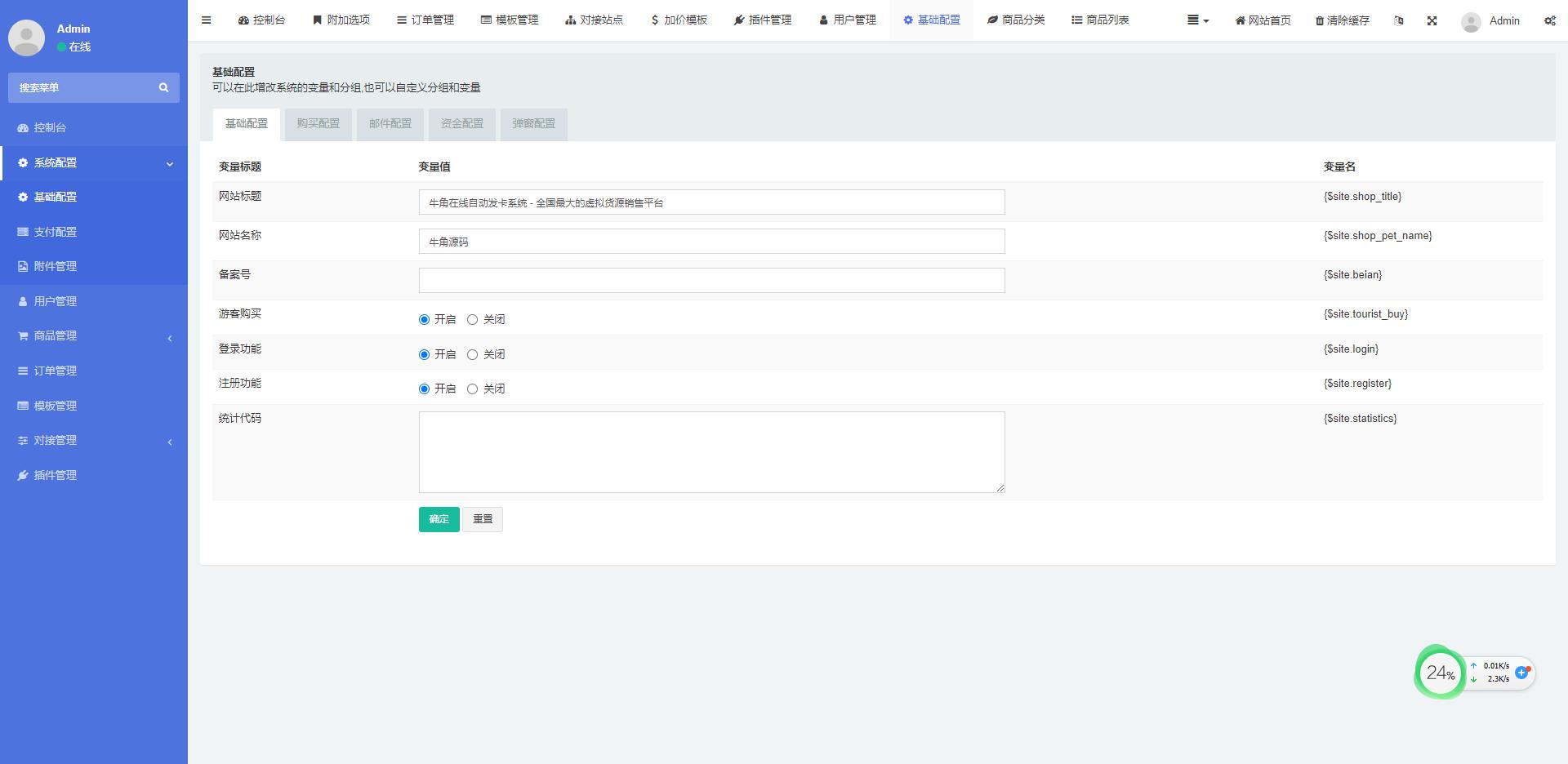Click the gears settings icon at top right
Screen dimensions: 1568x764
pyautogui.click(x=1549, y=20)
